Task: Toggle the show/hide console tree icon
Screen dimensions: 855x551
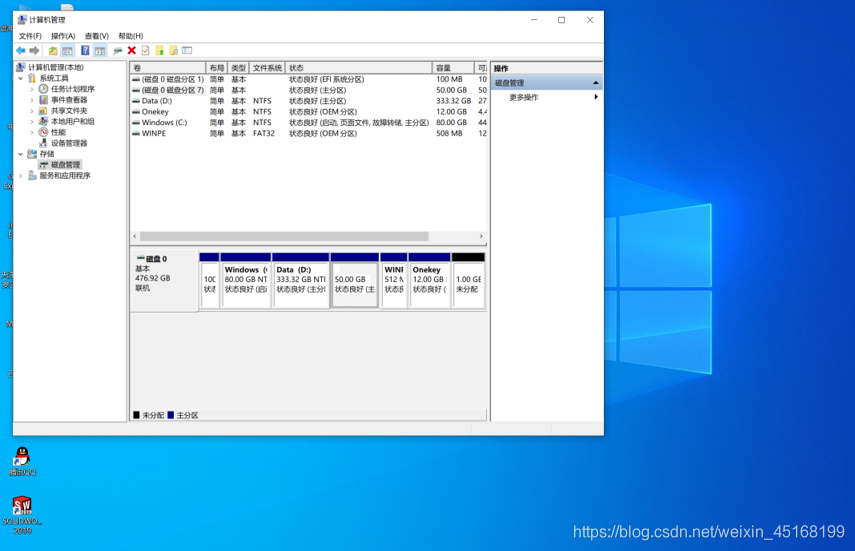Action: tap(67, 51)
